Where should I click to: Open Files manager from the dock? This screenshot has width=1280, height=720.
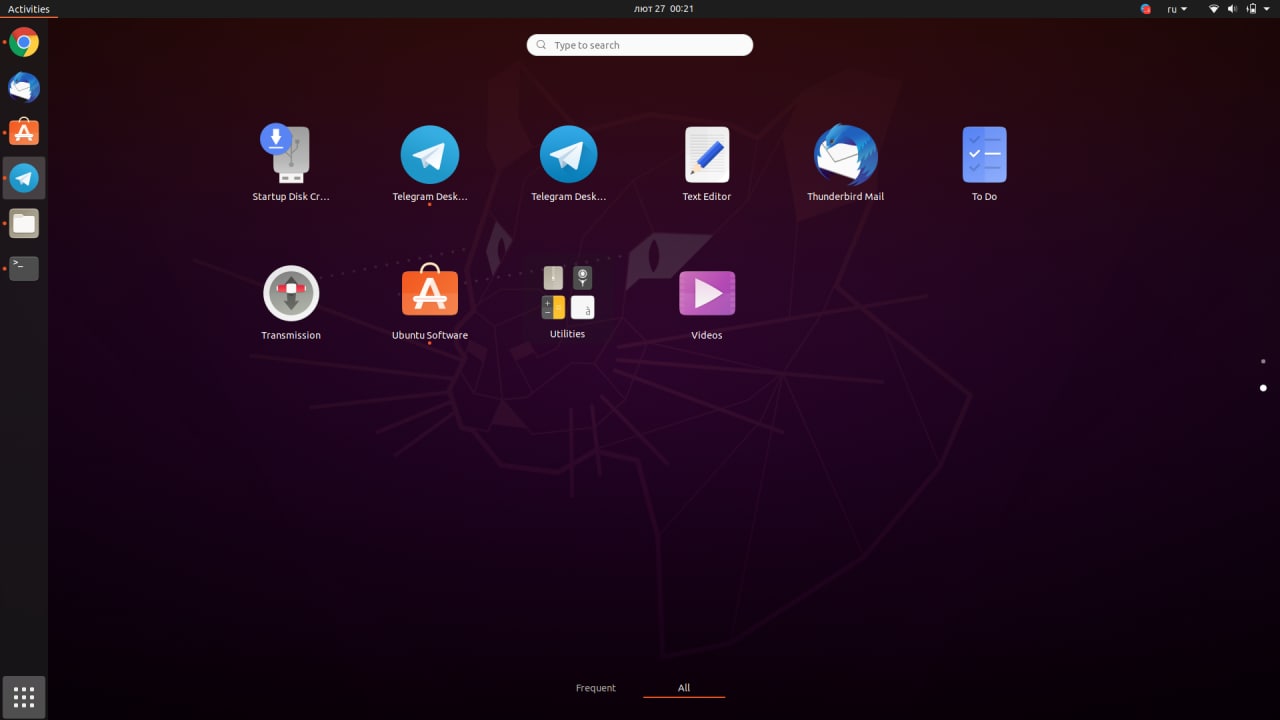[24, 223]
